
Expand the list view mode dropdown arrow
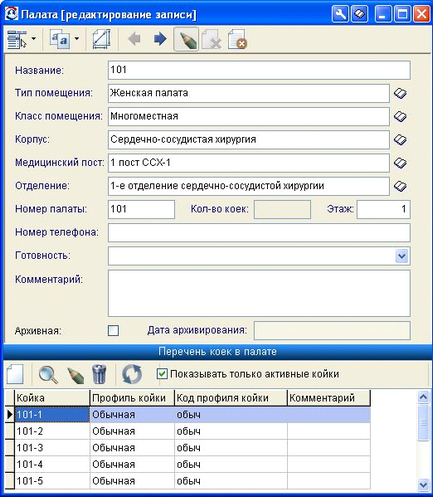click(x=33, y=39)
